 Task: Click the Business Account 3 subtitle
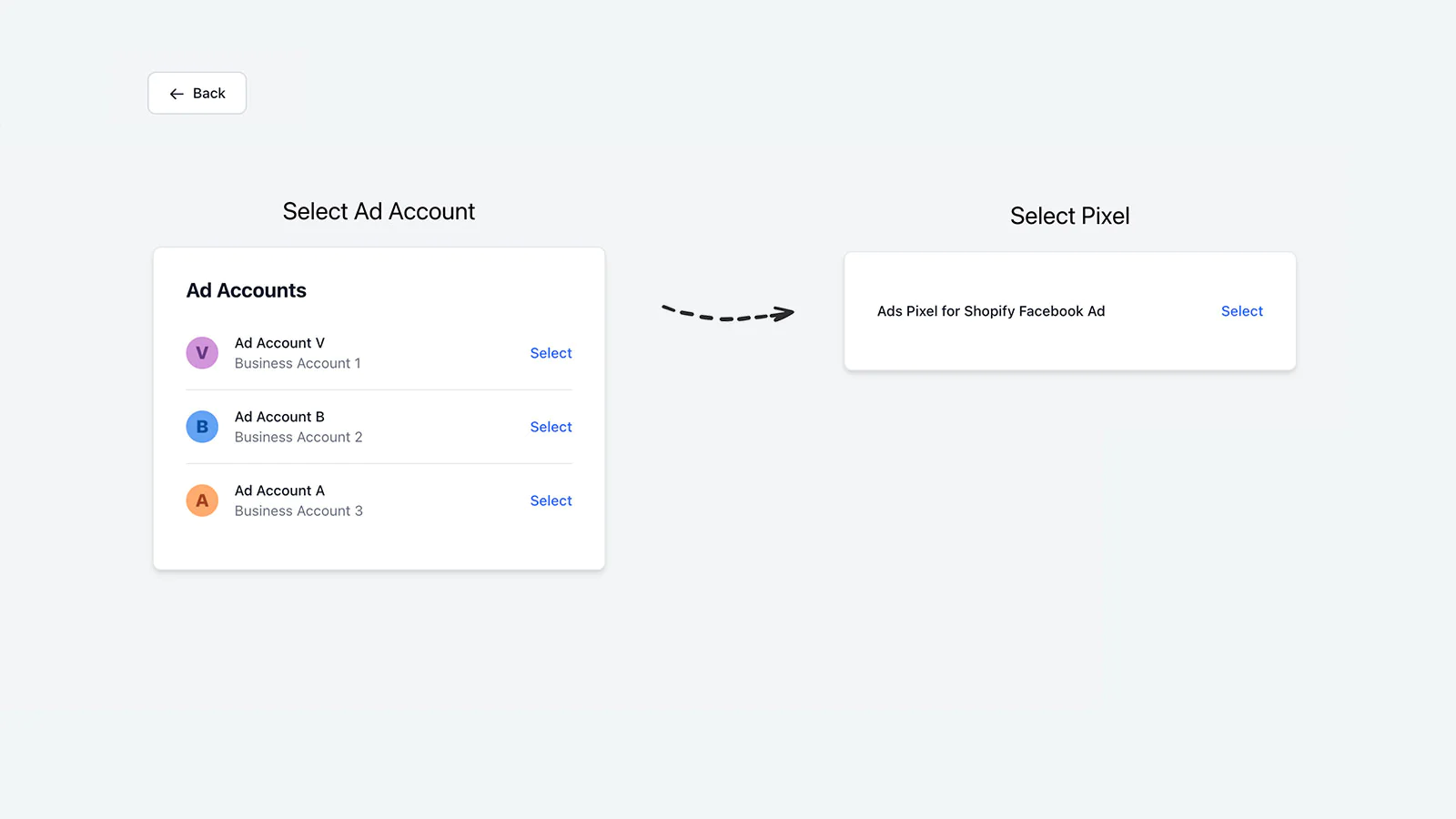(x=298, y=511)
